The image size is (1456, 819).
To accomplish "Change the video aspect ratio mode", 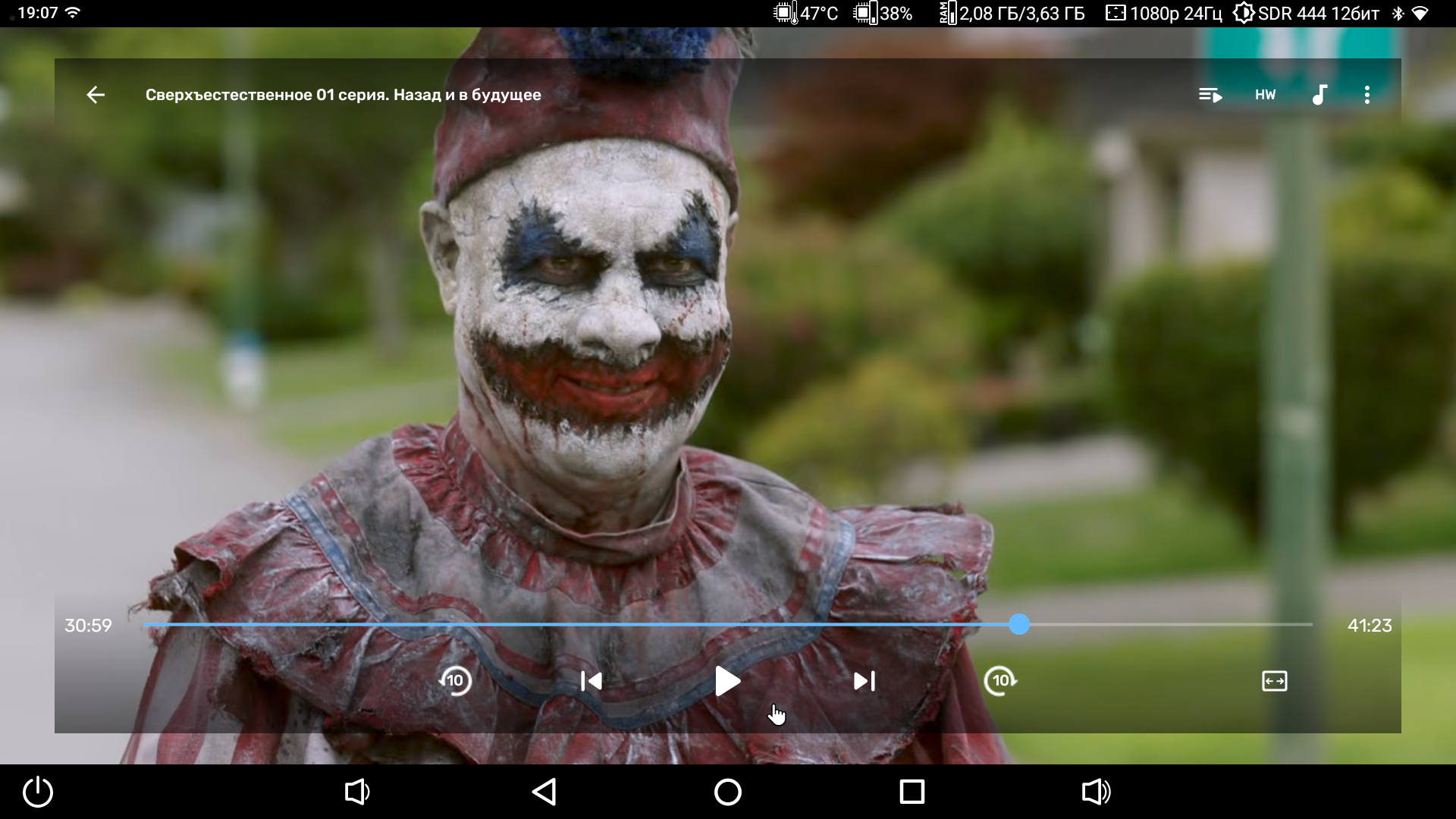I will [1274, 681].
